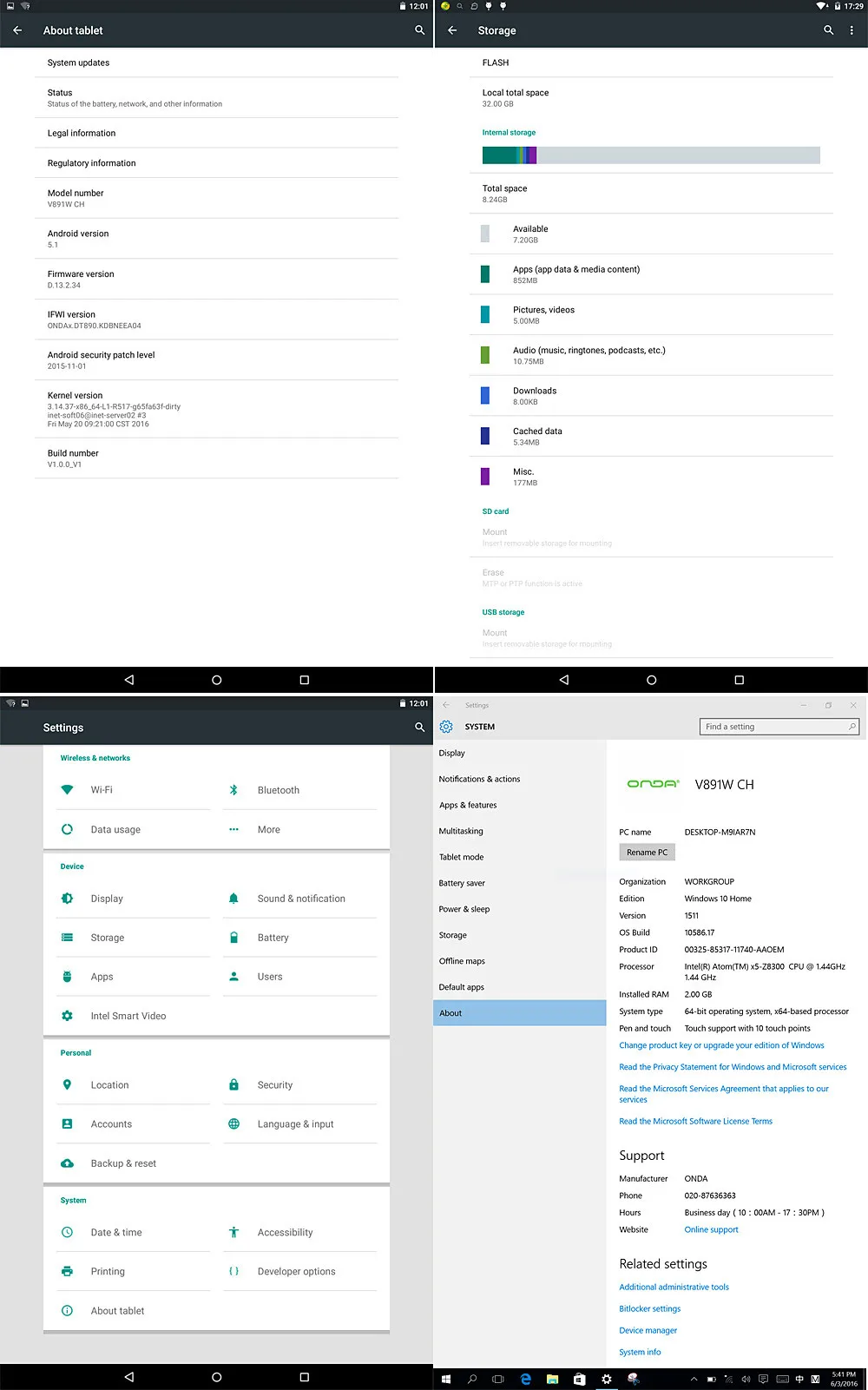The height and width of the screenshot is (1390, 868).
Task: Tap search icon in About tablet header
Action: click(420, 30)
